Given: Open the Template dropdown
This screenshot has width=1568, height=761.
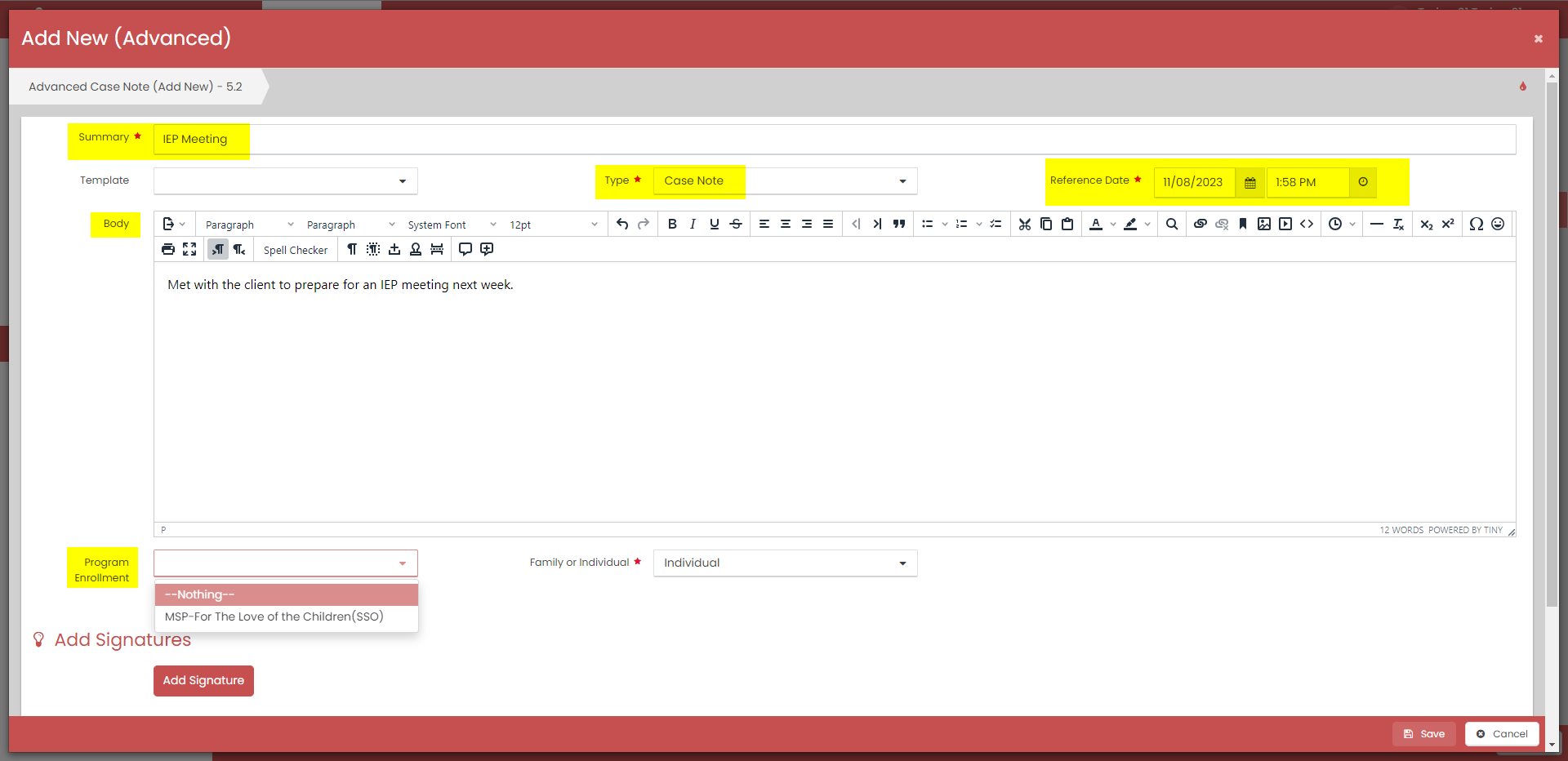Looking at the screenshot, I should point(286,181).
